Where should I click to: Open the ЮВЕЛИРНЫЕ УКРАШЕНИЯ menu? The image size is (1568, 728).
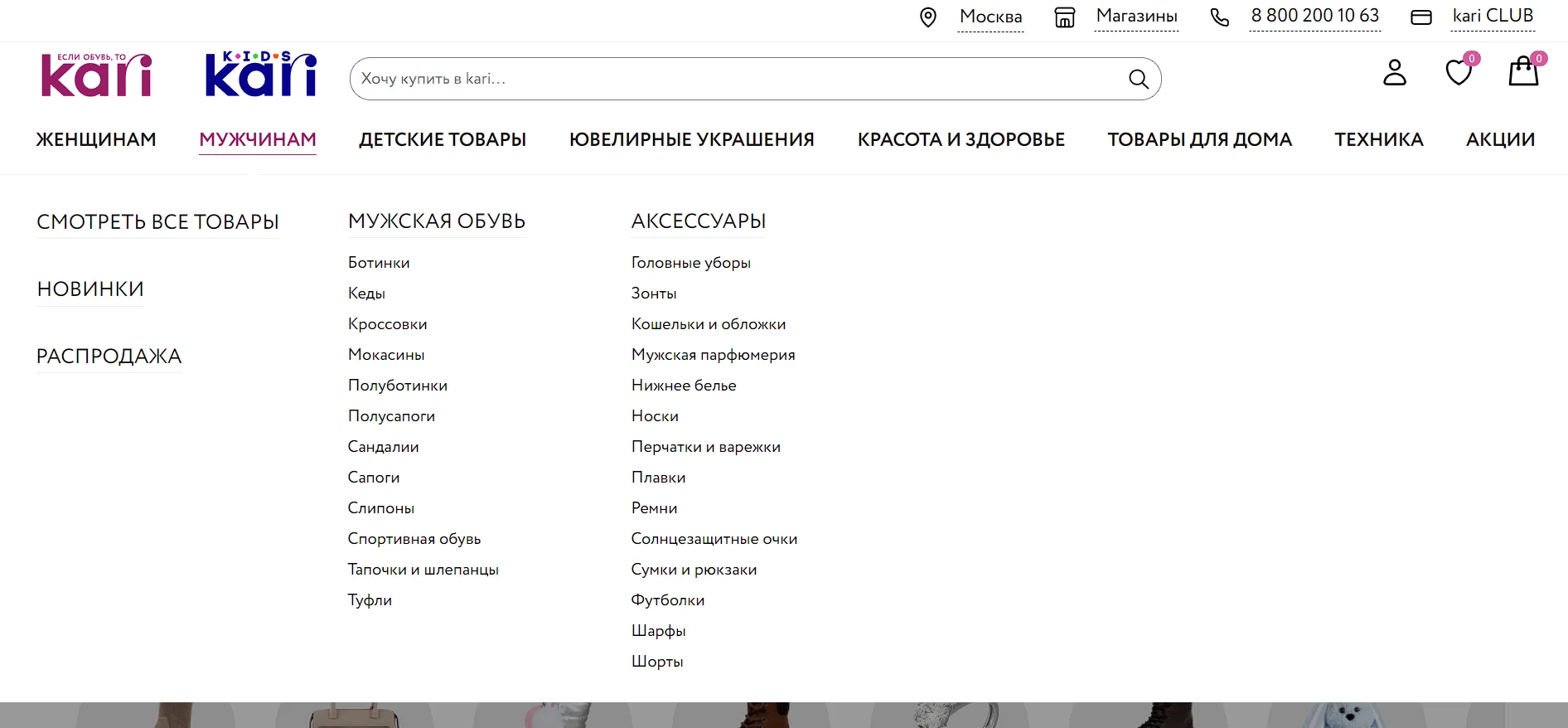[x=691, y=139]
